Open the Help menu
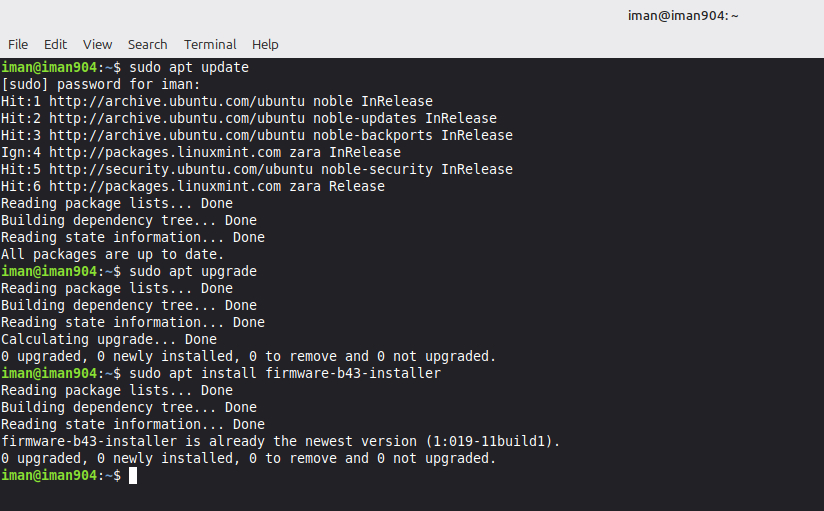This screenshot has height=511, width=824. (265, 44)
